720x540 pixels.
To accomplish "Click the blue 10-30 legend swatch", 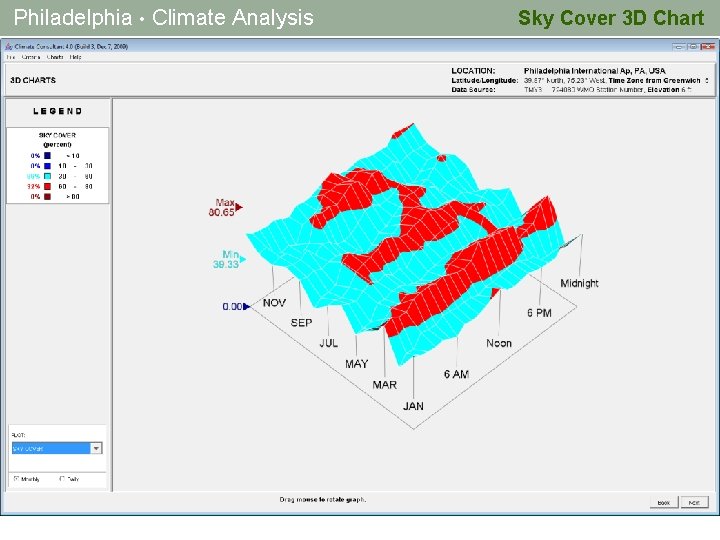I will 47,166.
